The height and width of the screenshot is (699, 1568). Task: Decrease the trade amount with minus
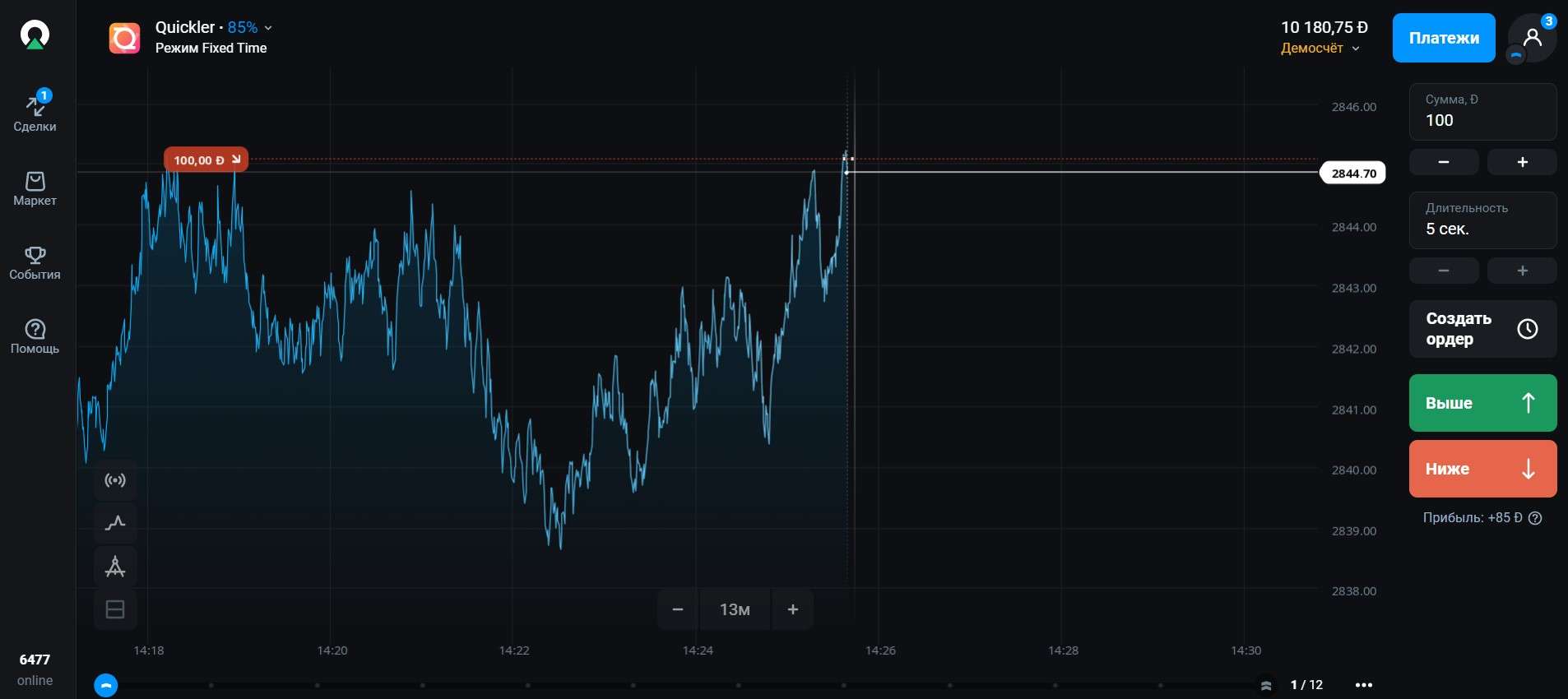tap(1444, 162)
